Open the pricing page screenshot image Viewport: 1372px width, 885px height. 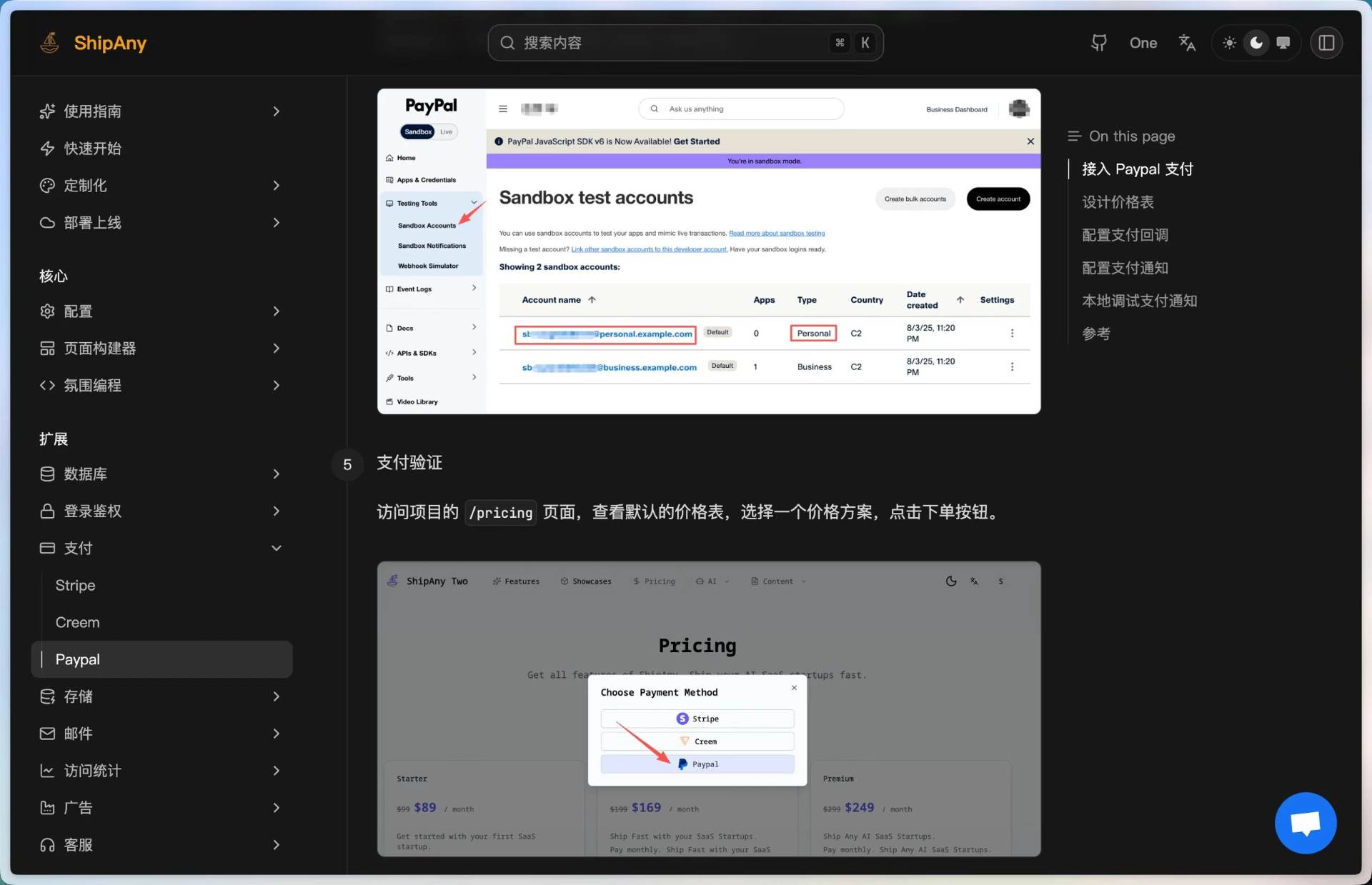point(708,709)
